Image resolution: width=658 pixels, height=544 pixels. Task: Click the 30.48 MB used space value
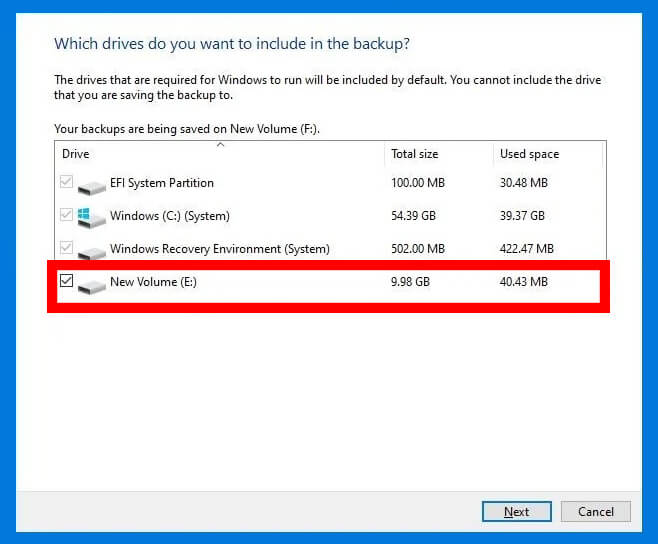(x=524, y=183)
